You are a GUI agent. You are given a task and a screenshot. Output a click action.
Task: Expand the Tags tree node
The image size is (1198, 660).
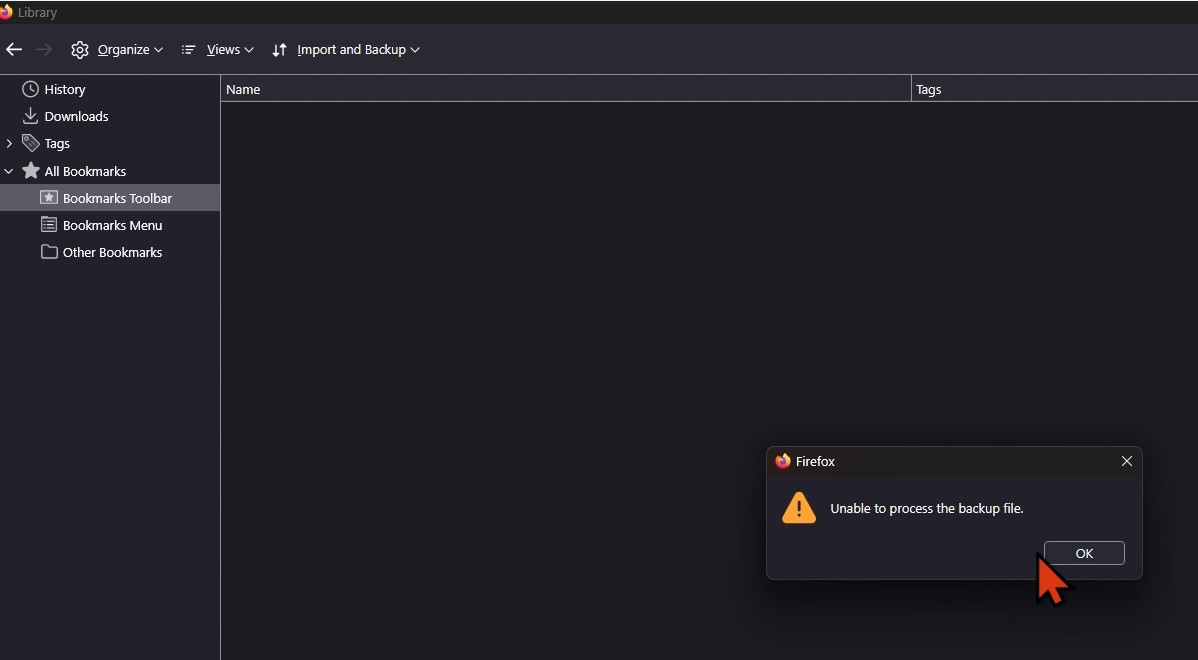9,144
